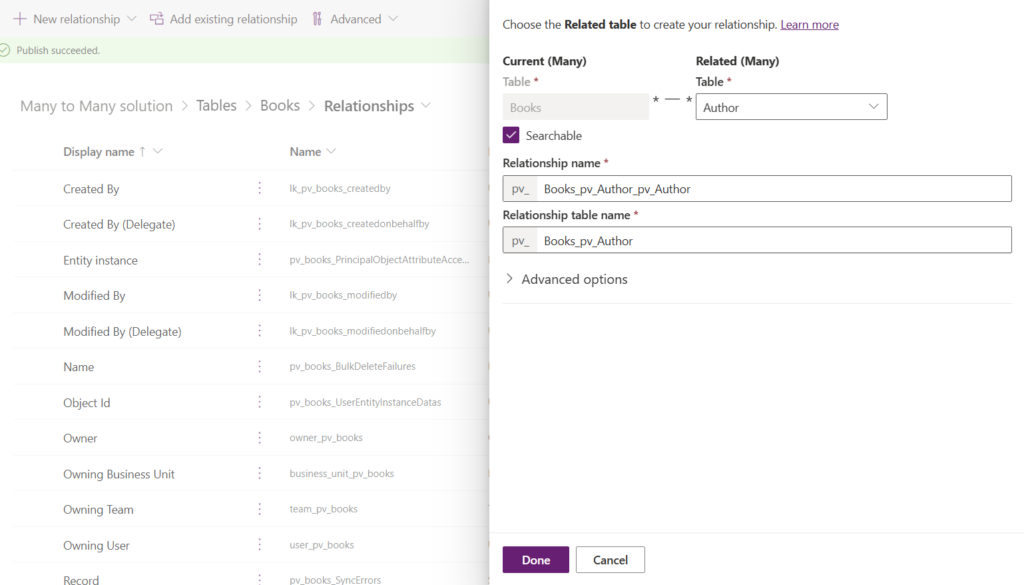
Task: Select the Entity instance relationship
Action: [100, 260]
